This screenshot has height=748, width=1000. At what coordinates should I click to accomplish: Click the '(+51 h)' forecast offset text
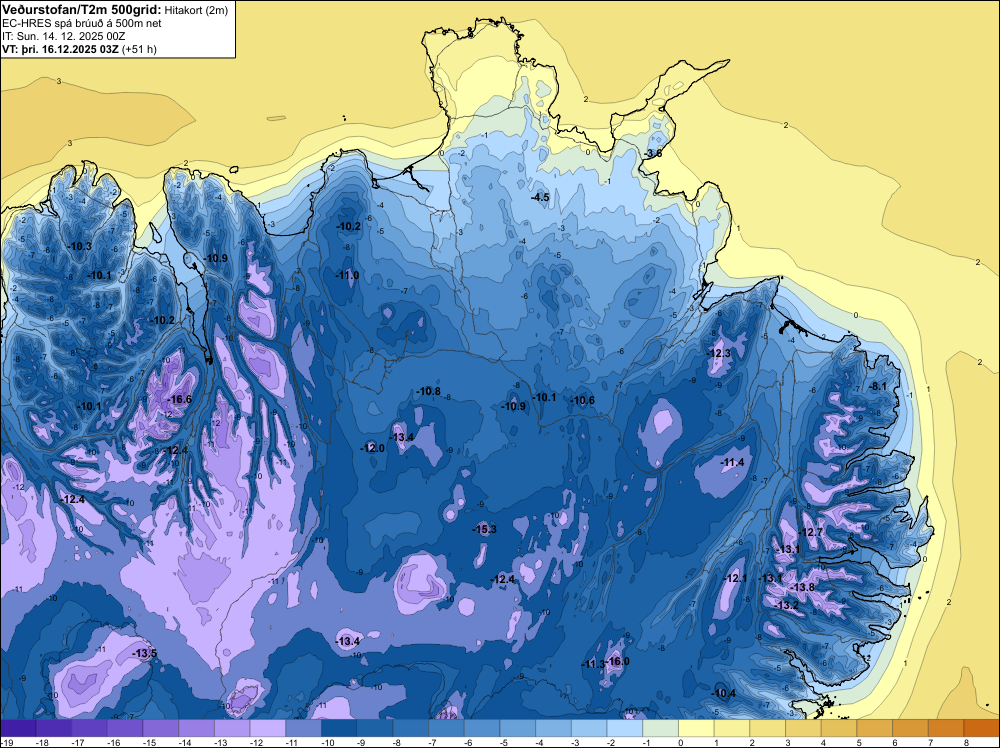(139, 49)
